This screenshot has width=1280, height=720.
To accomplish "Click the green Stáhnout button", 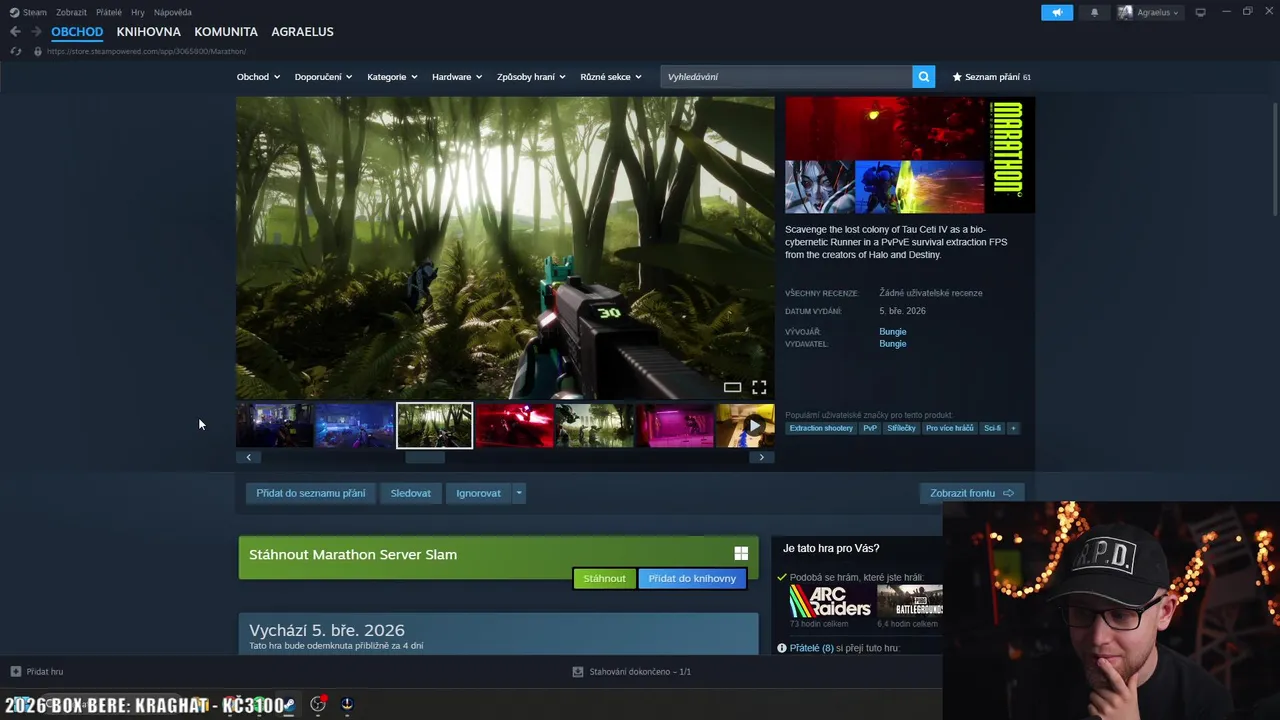I will click(x=604, y=578).
